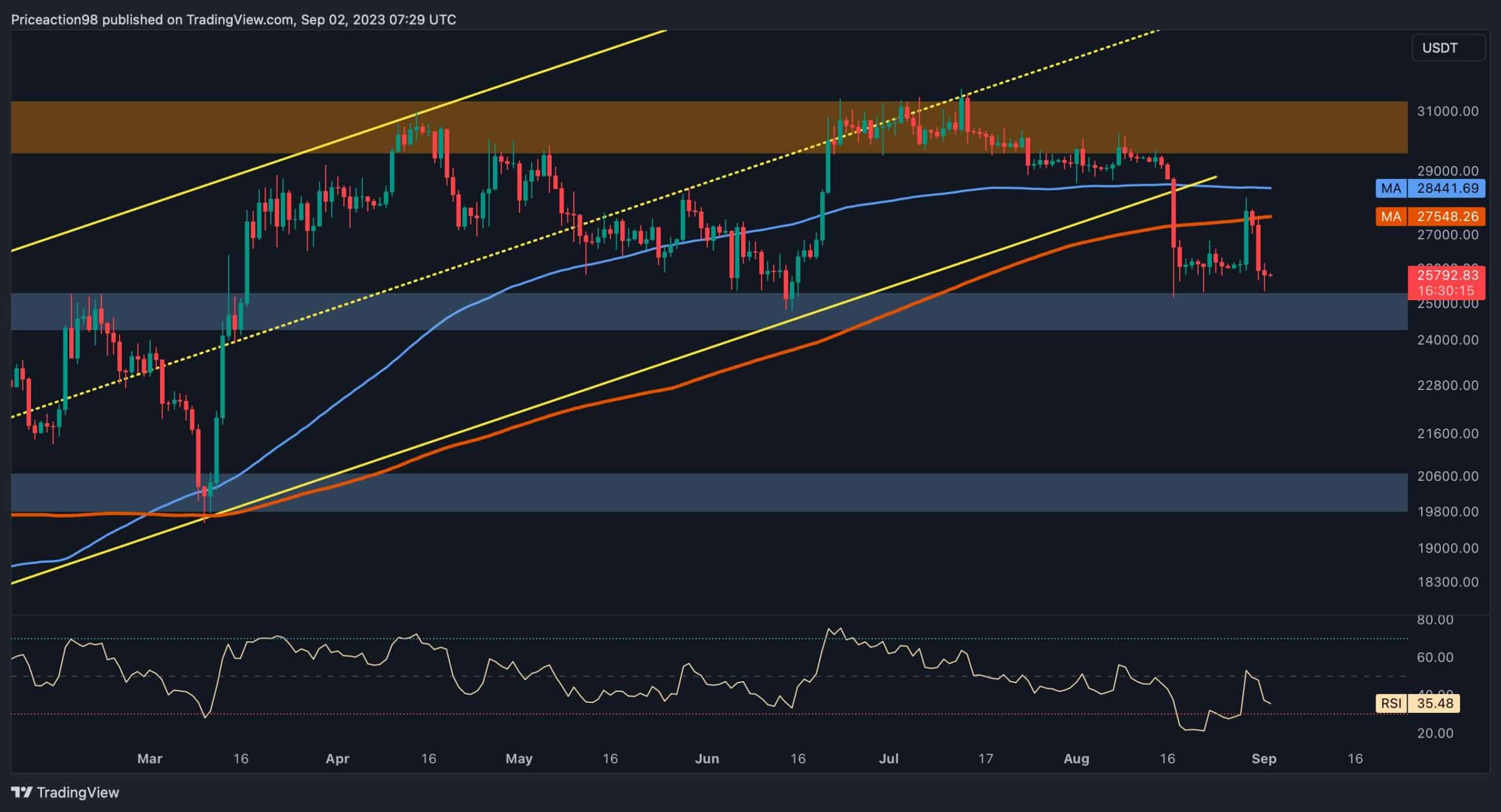Click the 19800.00 price axis label
1501x812 pixels.
(x=1447, y=511)
